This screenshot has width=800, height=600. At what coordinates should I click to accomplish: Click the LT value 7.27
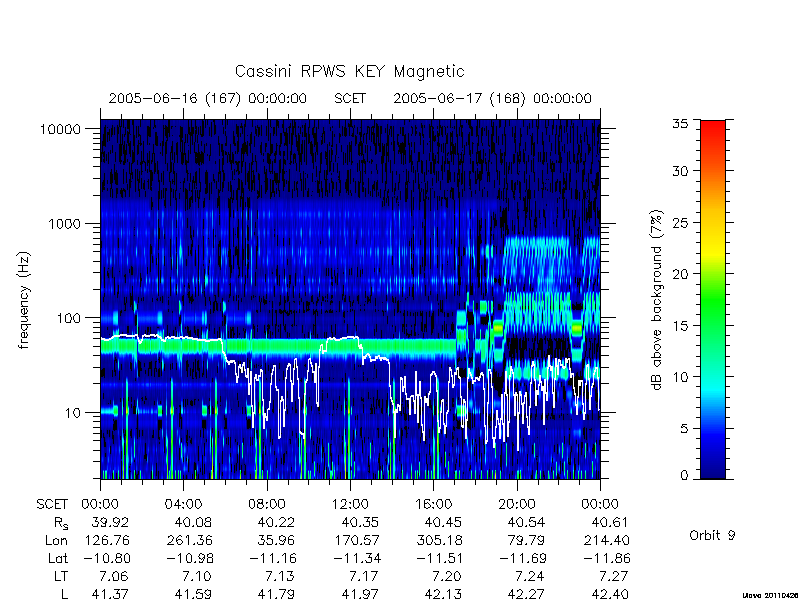(614, 576)
